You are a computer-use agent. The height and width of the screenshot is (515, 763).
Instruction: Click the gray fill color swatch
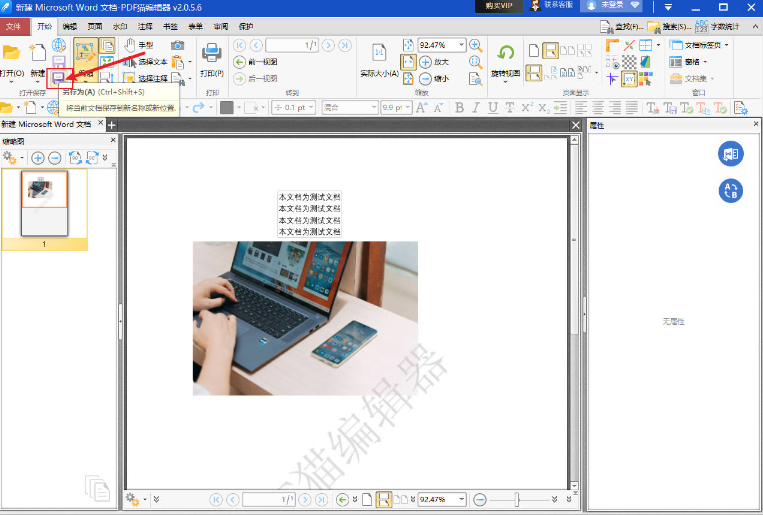[x=227, y=108]
